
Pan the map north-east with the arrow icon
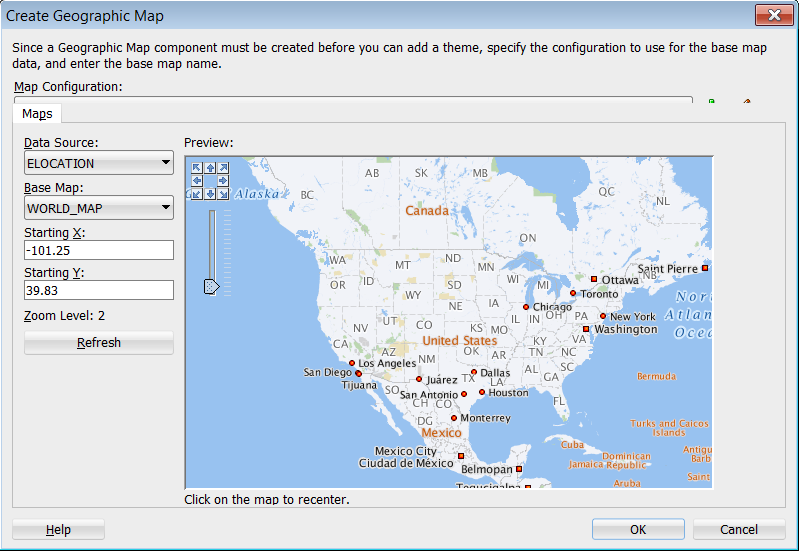(223, 168)
